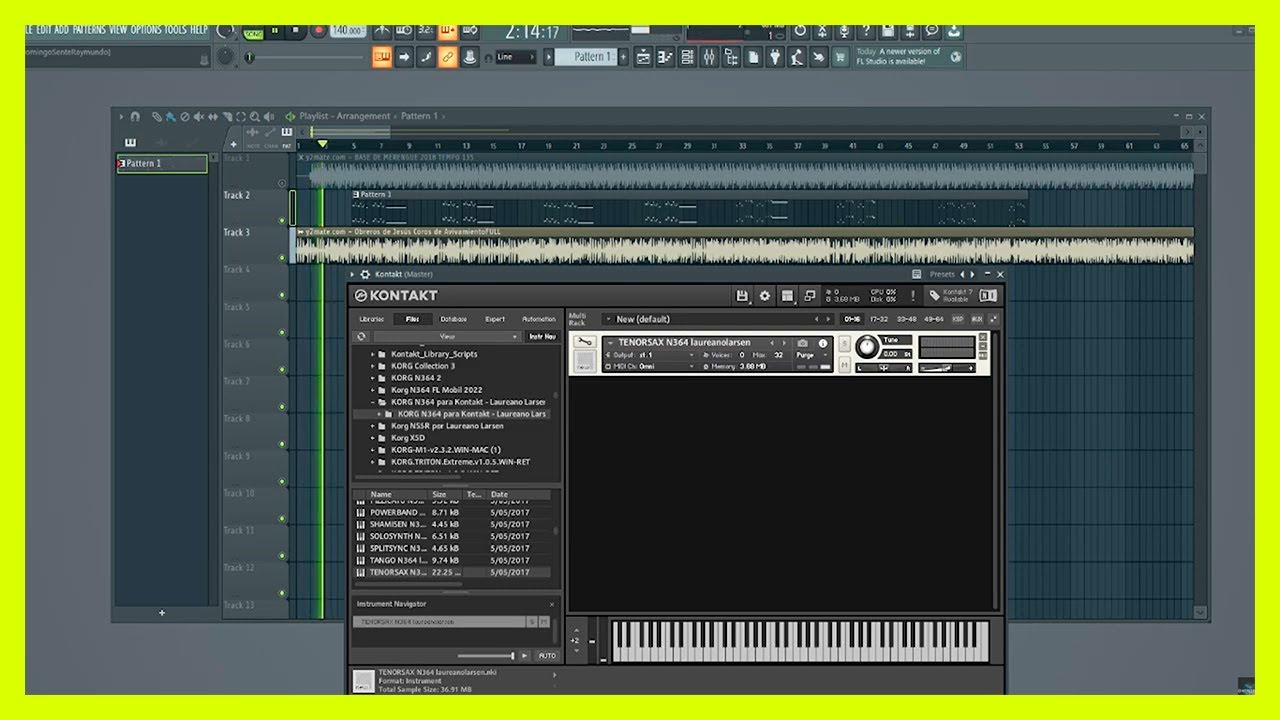The image size is (1280, 720).
Task: Select the 17-32 rack page button
Action: 879,319
